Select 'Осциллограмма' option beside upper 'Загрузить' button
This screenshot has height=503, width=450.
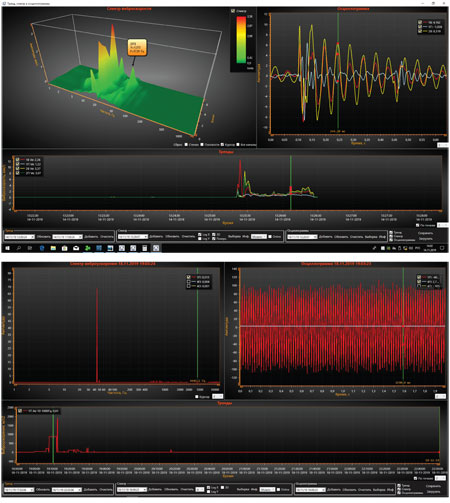(x=391, y=240)
